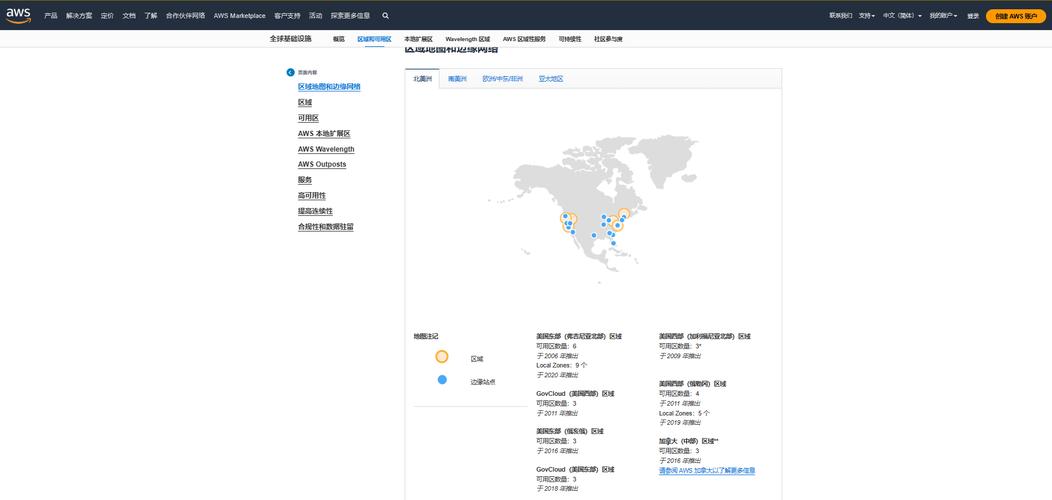Click the blue 边缘站点 legend dot
The height and width of the screenshot is (500, 1052).
tap(442, 380)
